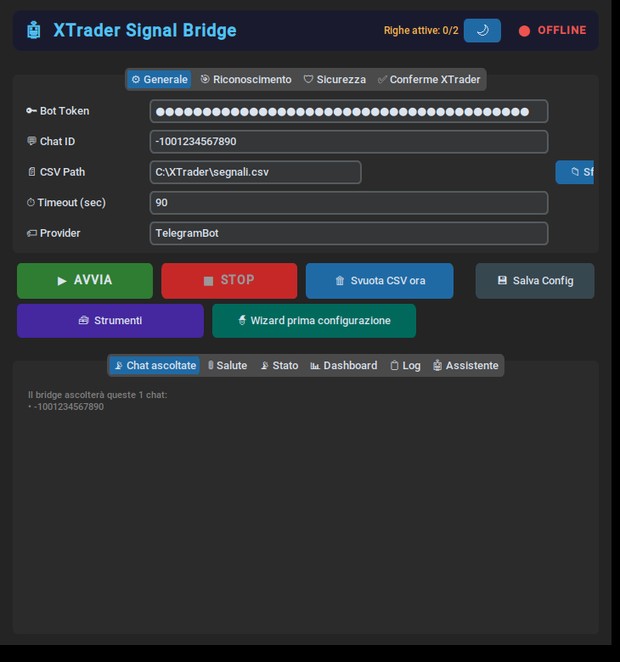Click the robot icon on Assistente tab

pyautogui.click(x=437, y=365)
